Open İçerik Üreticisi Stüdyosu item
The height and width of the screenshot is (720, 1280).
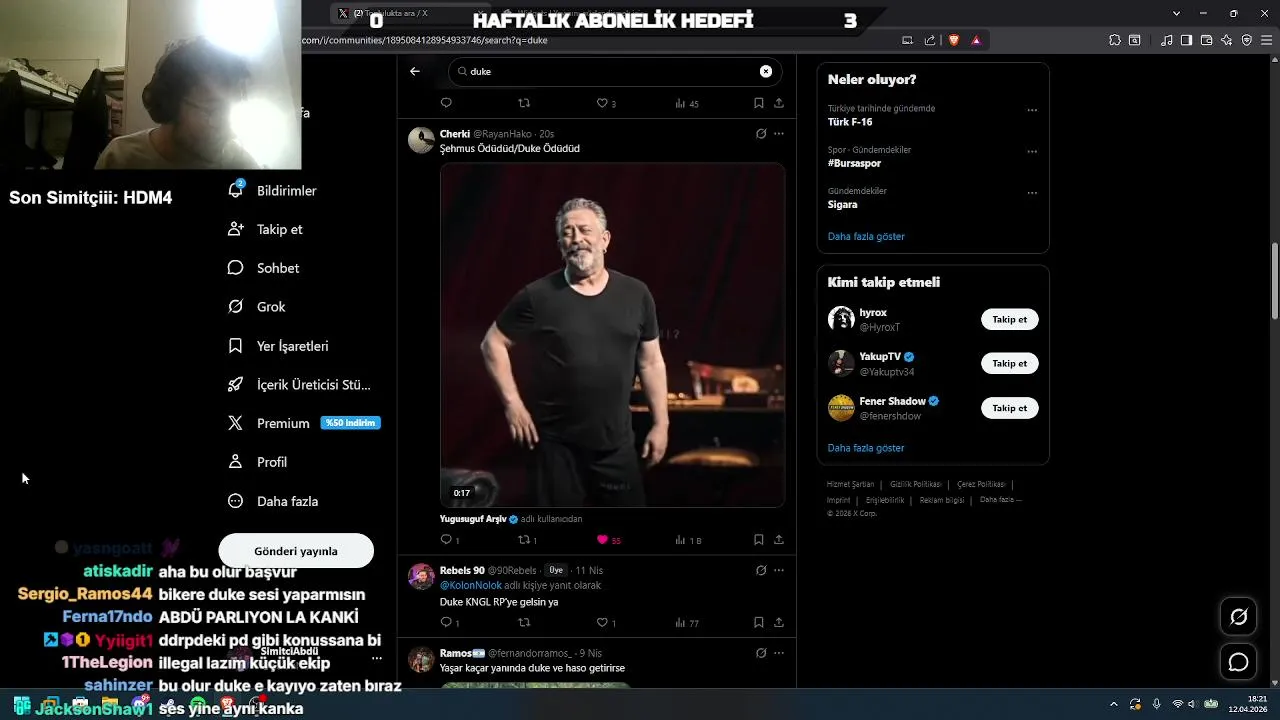[299, 384]
